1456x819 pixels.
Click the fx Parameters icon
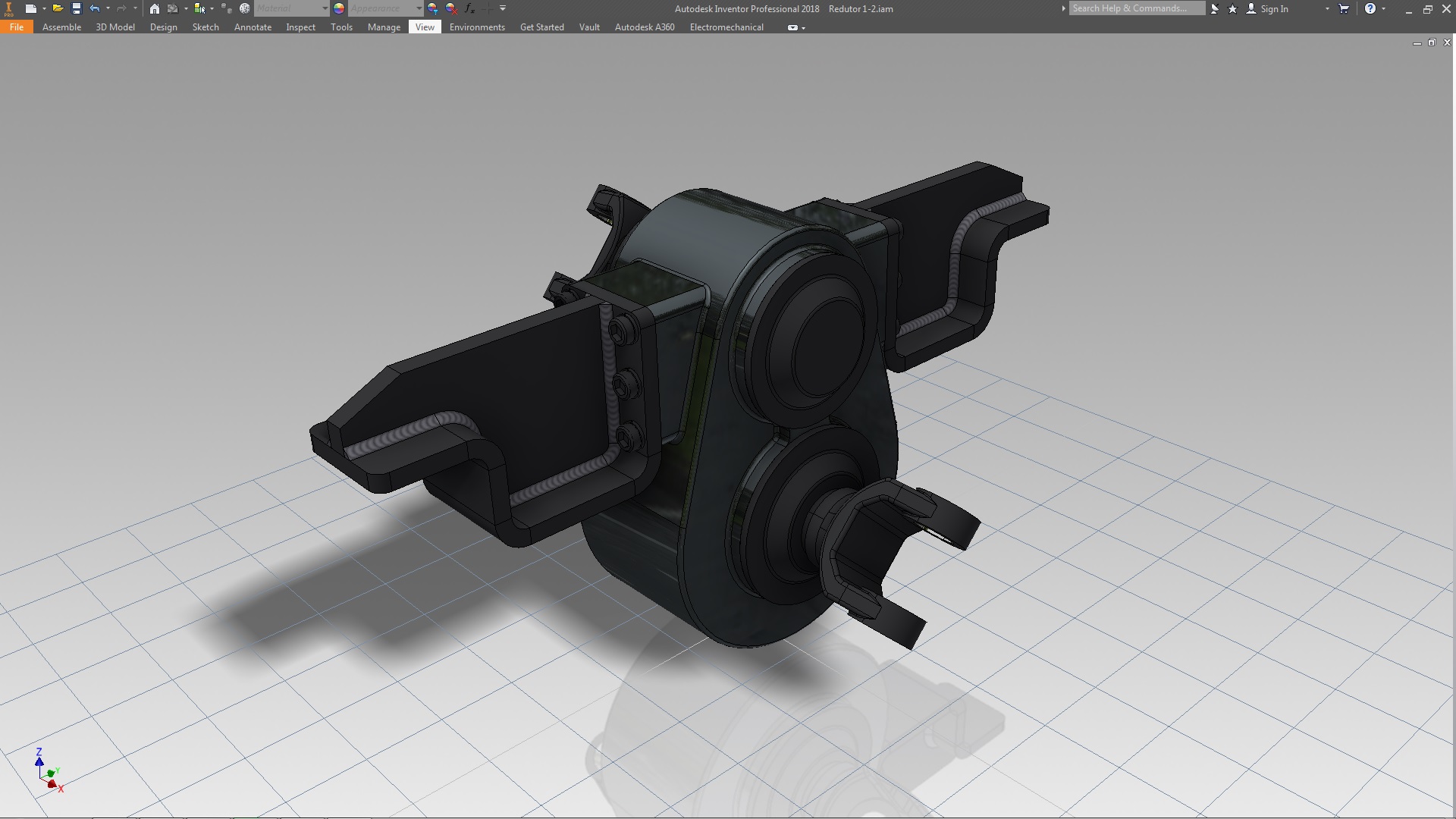click(469, 8)
